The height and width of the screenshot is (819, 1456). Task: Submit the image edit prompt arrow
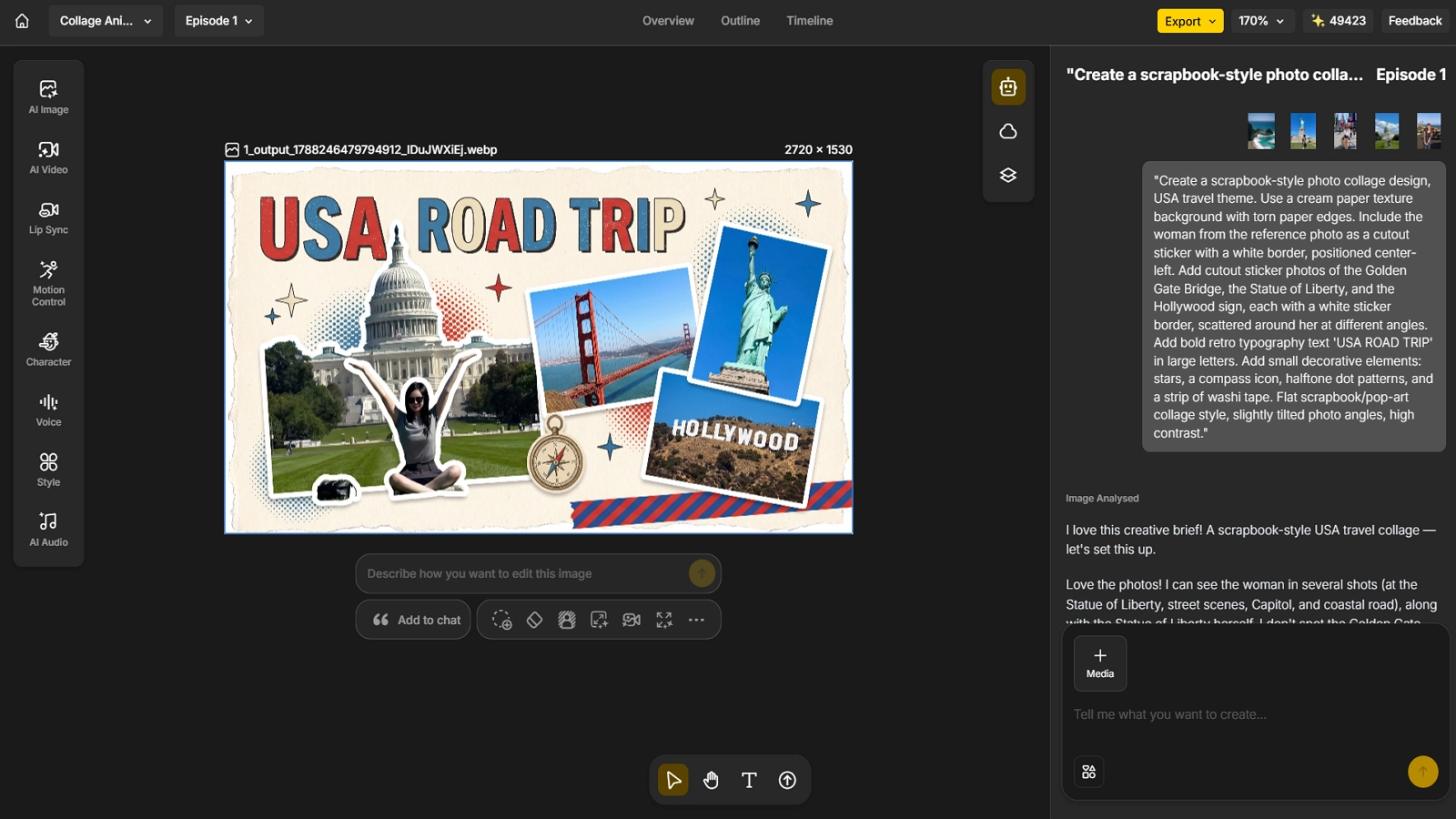click(702, 573)
